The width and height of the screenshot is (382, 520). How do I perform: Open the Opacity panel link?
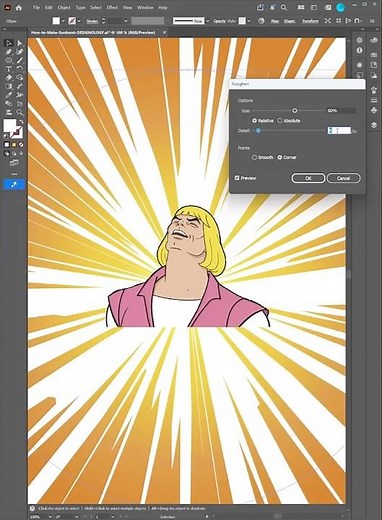219,21
